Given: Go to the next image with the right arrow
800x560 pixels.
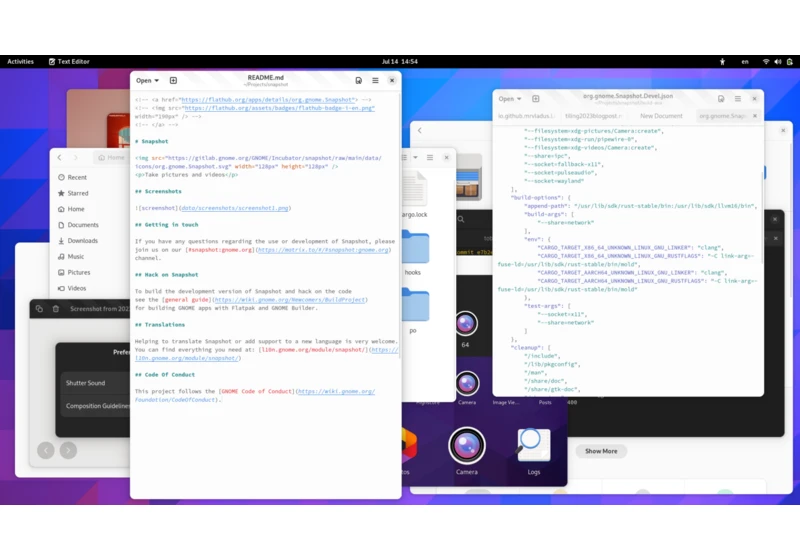Looking at the screenshot, I should point(68,450).
